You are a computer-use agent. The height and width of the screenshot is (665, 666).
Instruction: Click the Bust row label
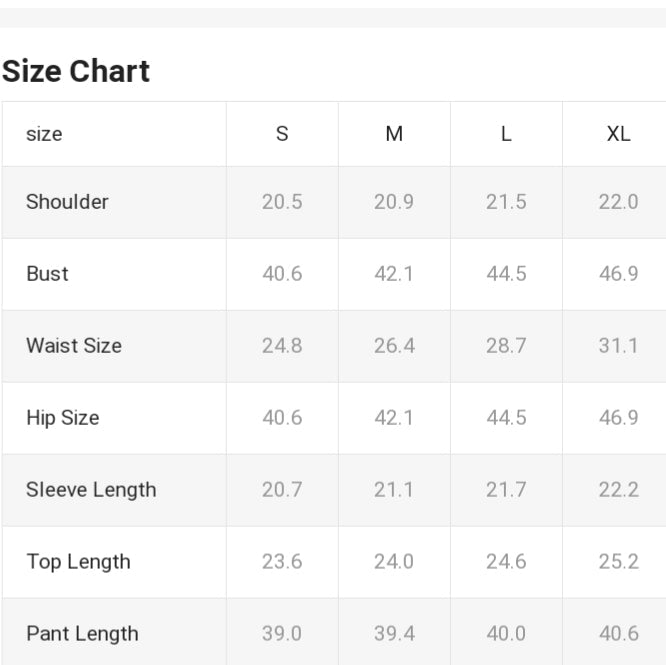point(47,274)
